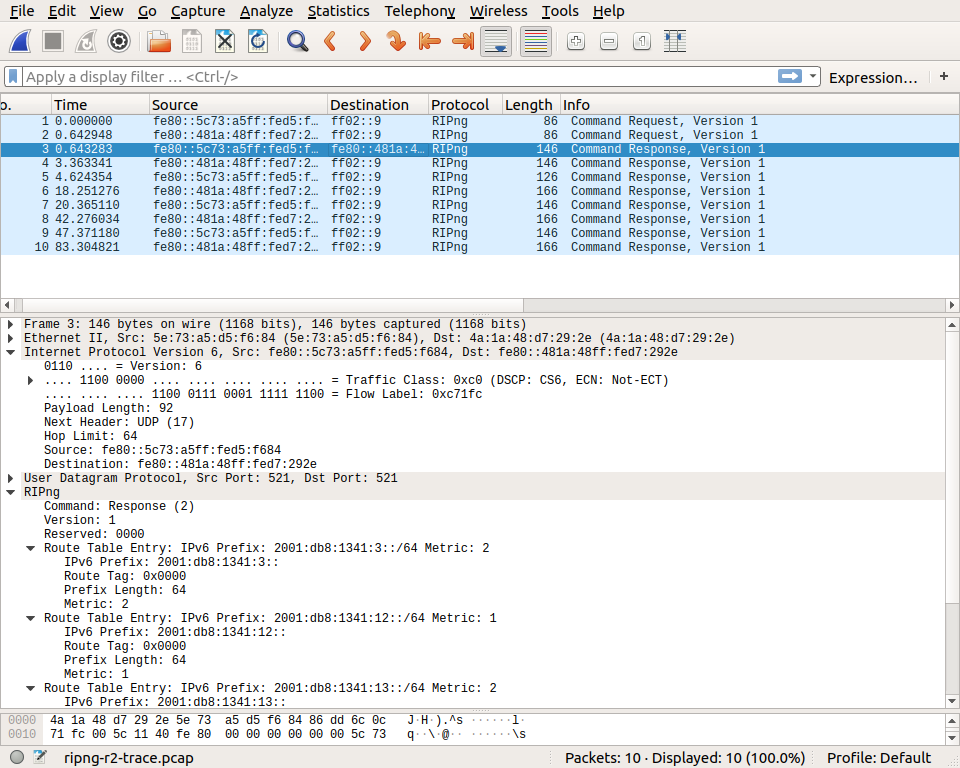Open the Help menu
The height and width of the screenshot is (768, 960).
pos(609,11)
